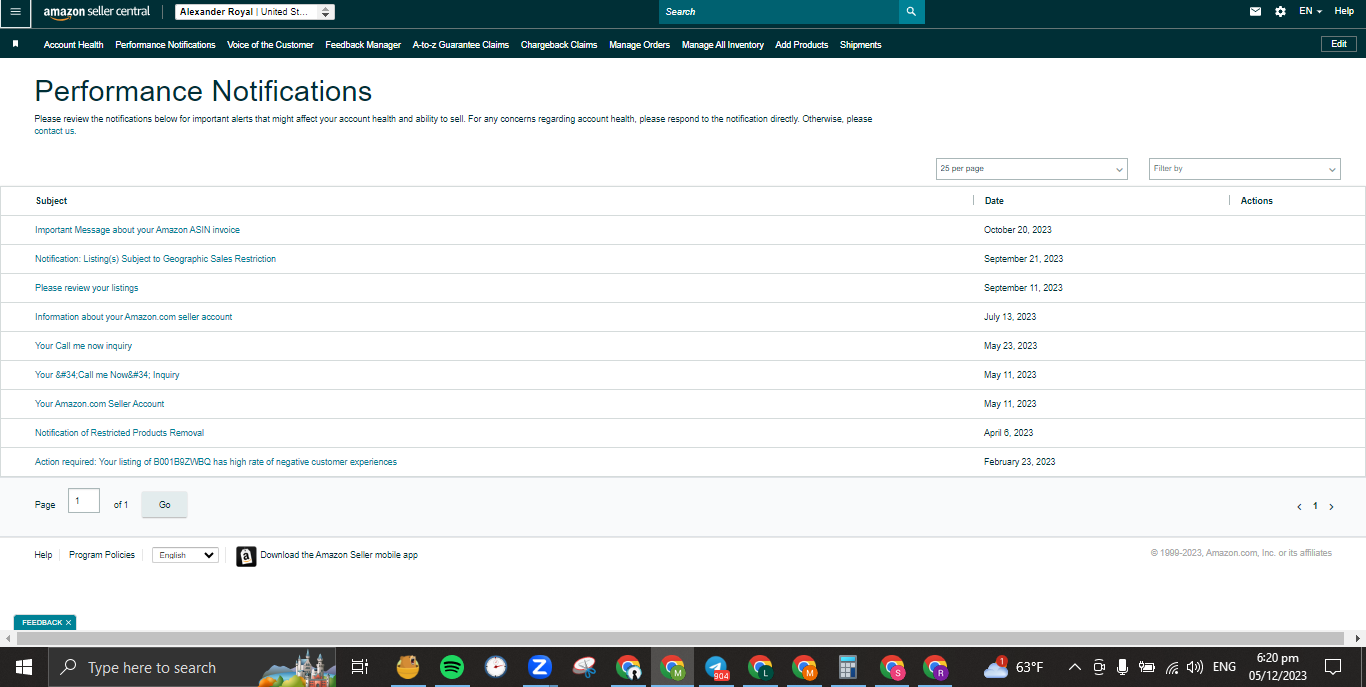This screenshot has height=687, width=1366.
Task: Open the clock app icon on taskbar
Action: pyautogui.click(x=496, y=667)
